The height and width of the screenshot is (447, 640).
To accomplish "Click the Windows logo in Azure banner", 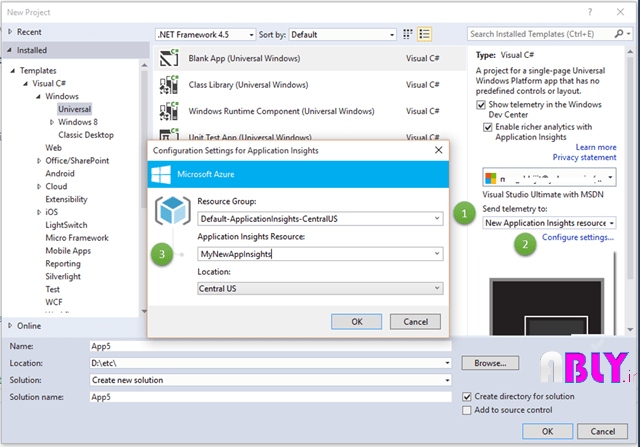I will (x=161, y=174).
